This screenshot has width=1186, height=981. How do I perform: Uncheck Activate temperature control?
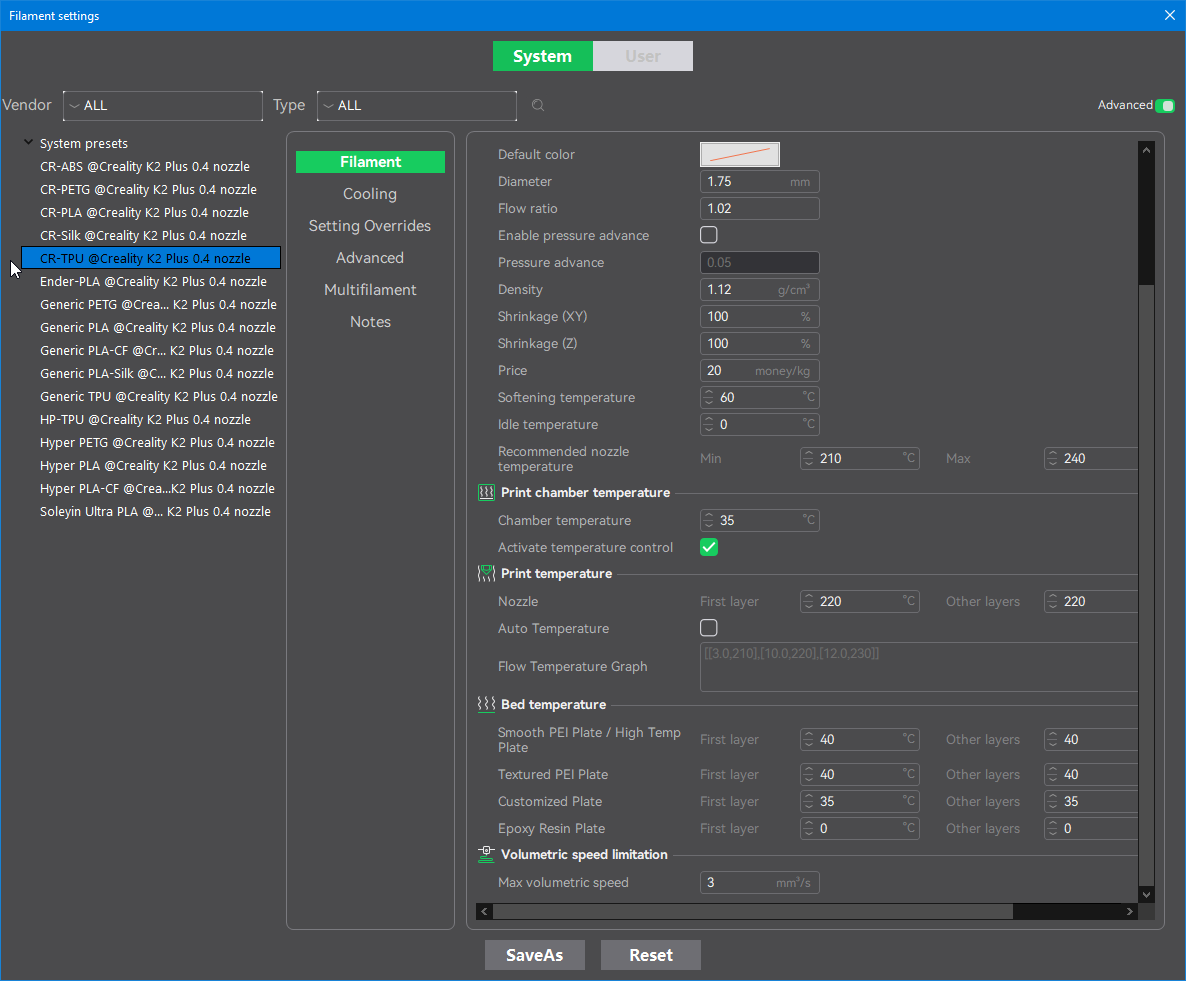709,547
